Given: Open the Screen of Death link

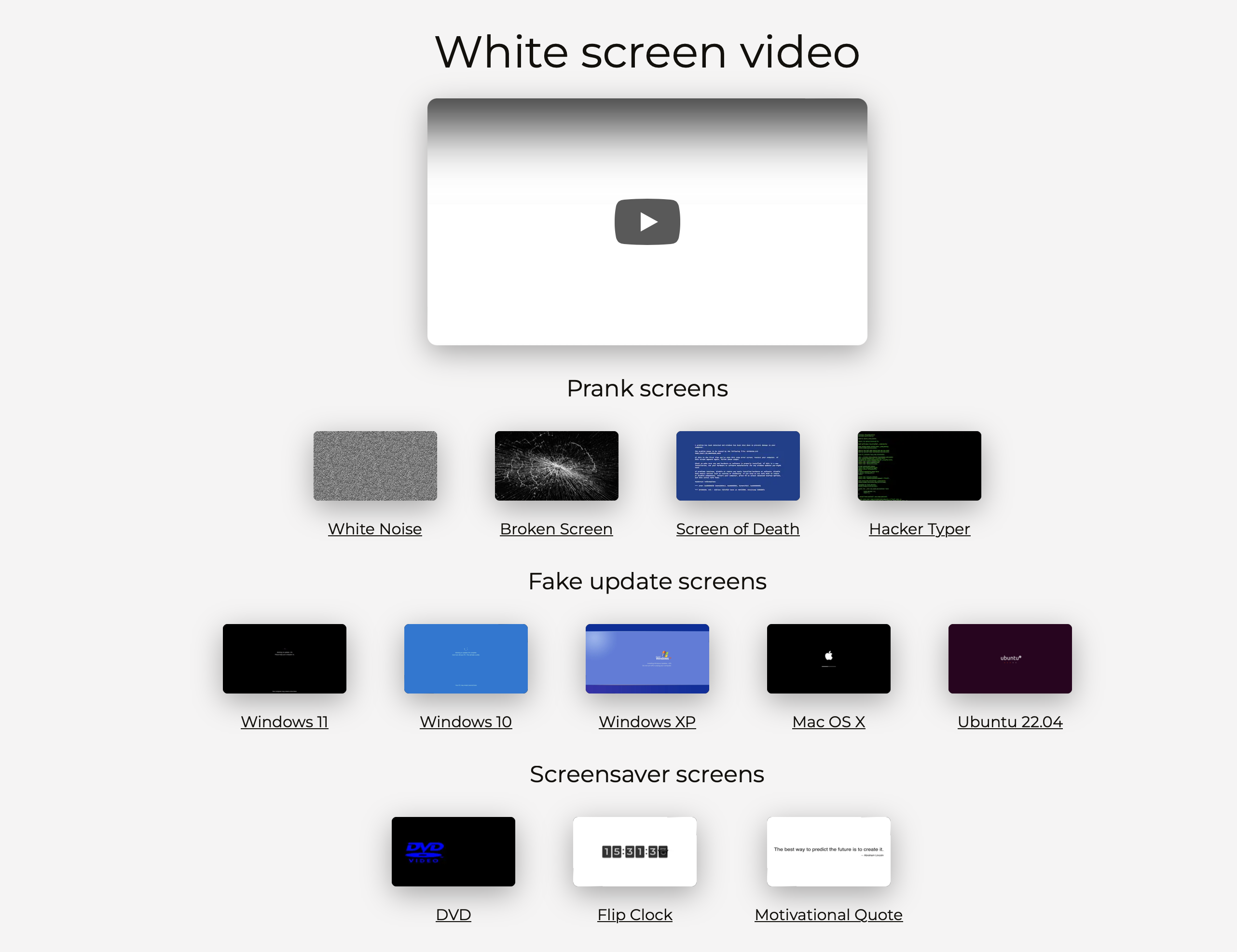Looking at the screenshot, I should [738, 529].
